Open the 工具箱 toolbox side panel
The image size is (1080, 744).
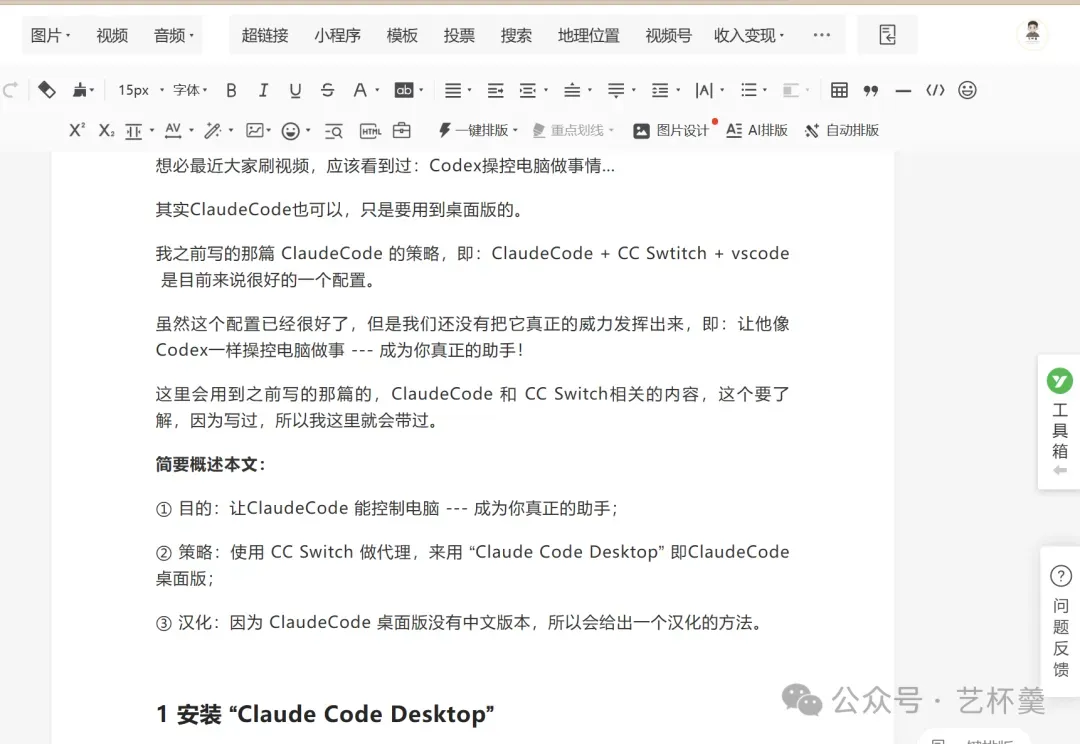(x=1059, y=422)
